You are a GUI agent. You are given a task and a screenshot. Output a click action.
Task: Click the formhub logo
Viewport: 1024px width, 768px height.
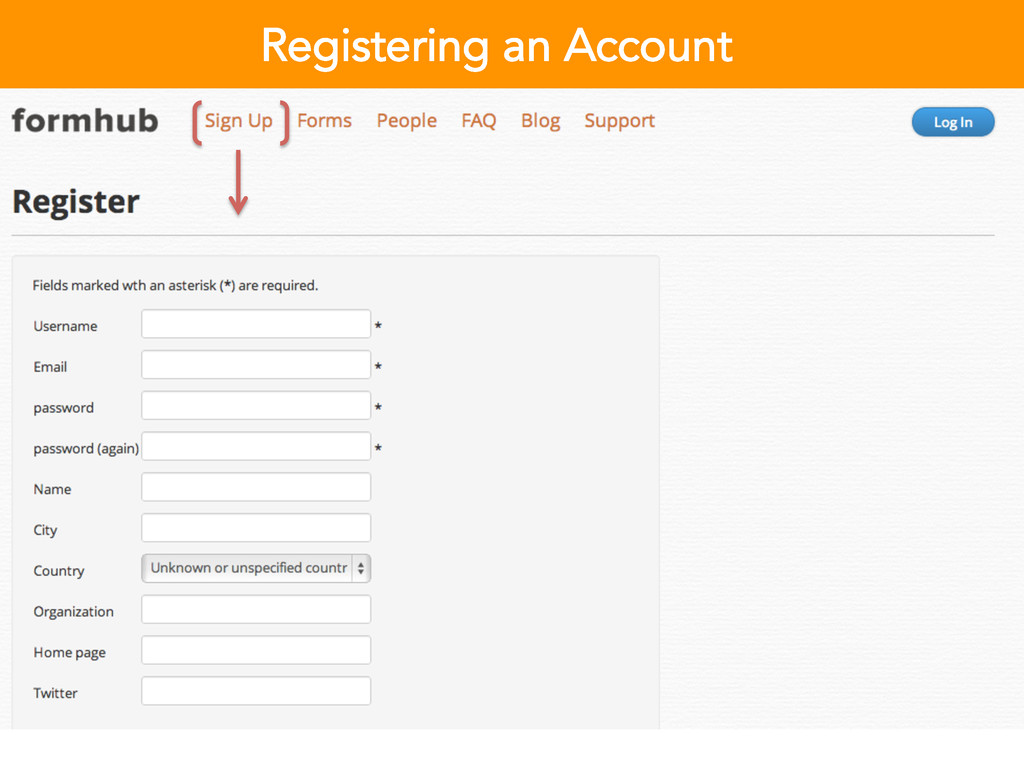click(x=84, y=121)
